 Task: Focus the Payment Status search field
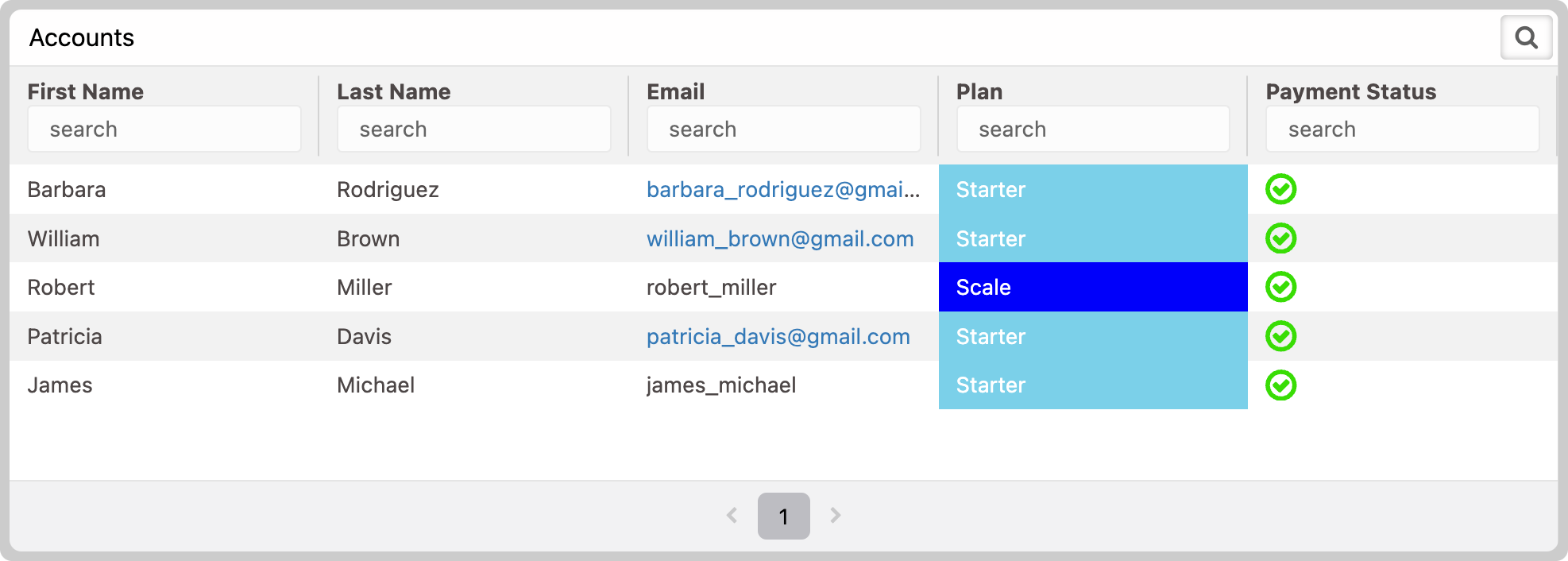[1403, 129]
